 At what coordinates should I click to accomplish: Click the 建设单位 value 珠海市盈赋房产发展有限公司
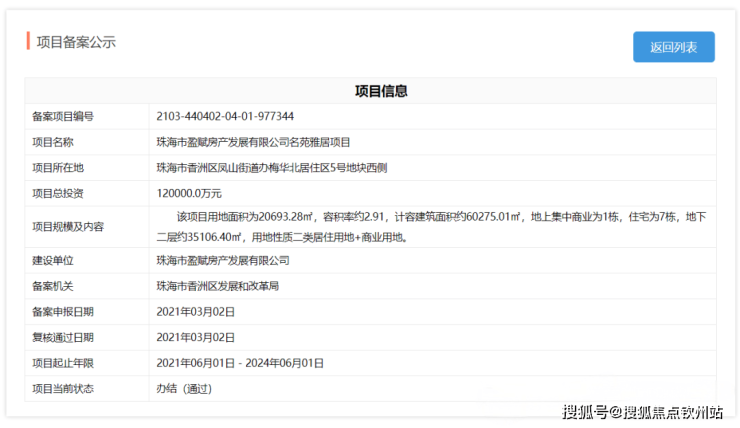click(223, 260)
